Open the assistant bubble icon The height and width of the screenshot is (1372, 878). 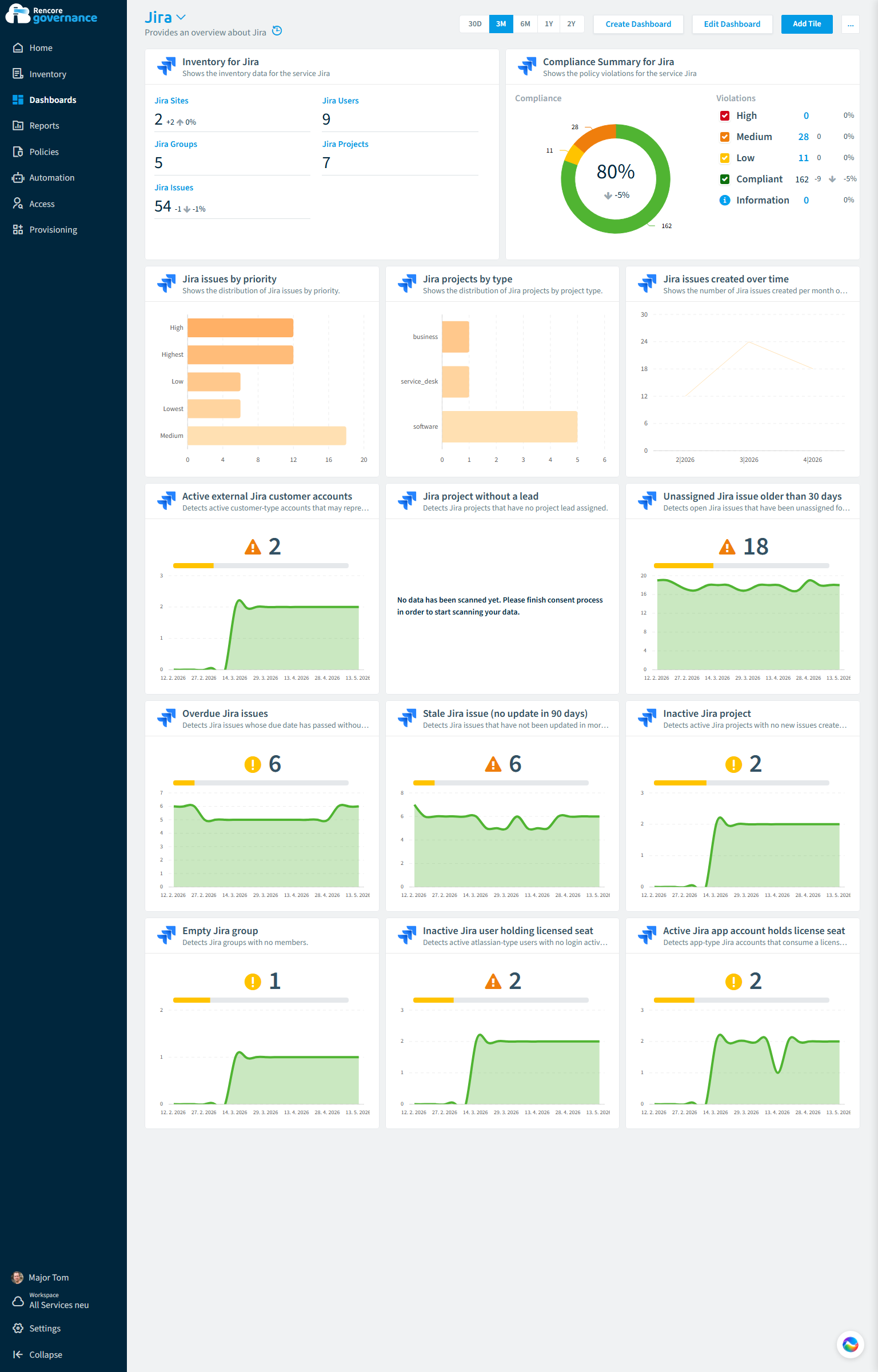pos(850,1344)
